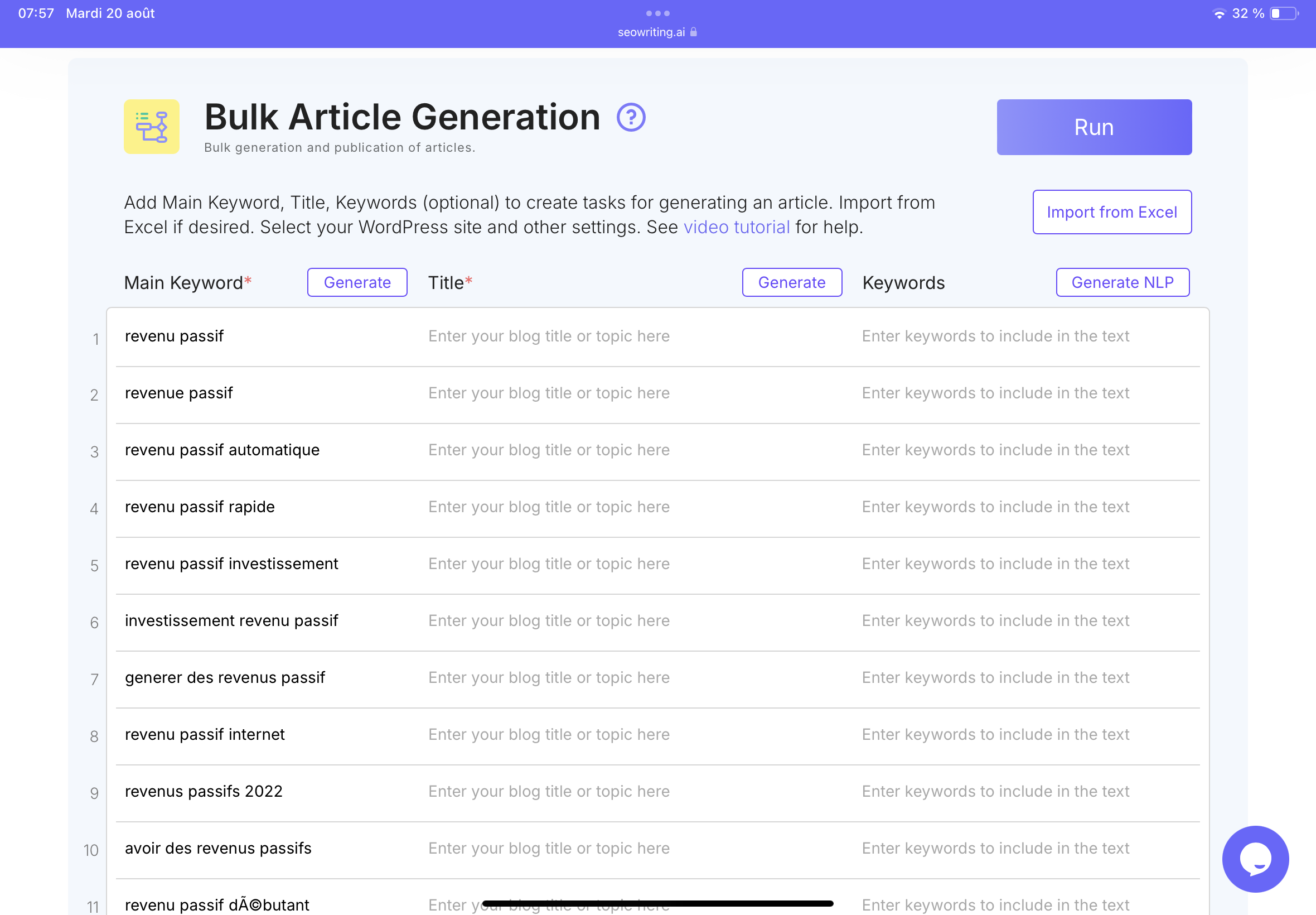Tap the 'Mardi 20 août' date
Viewport: 1316px width, 915px height.
click(110, 13)
